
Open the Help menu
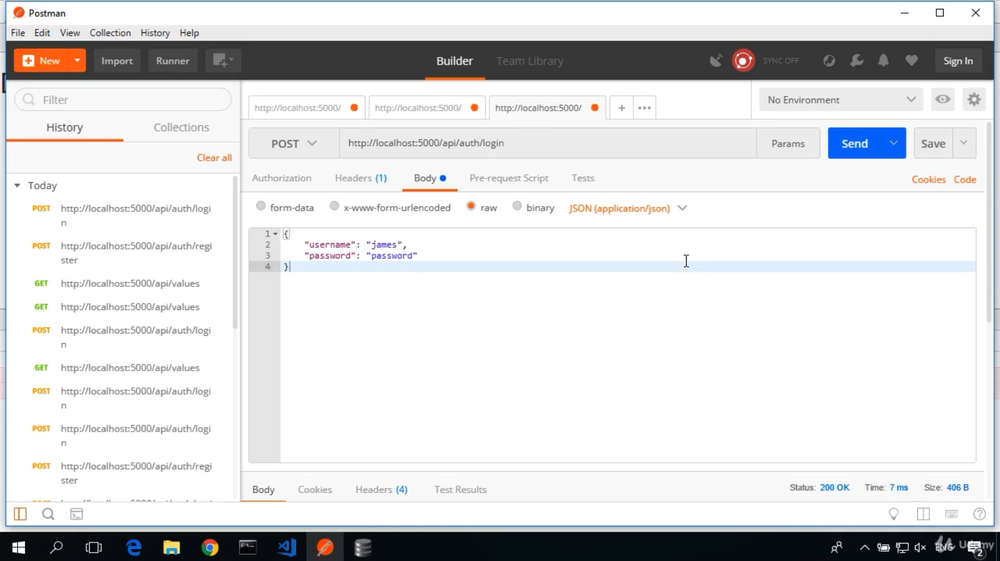point(189,33)
